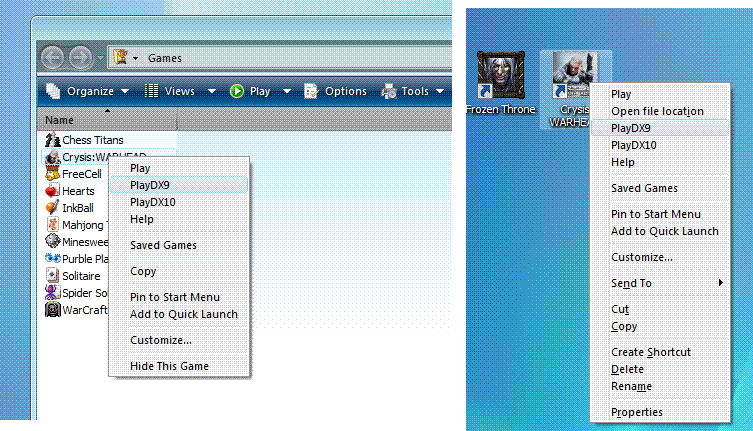The image size is (753, 431).
Task: Expand the Views dropdown arrow
Action: [x=212, y=91]
